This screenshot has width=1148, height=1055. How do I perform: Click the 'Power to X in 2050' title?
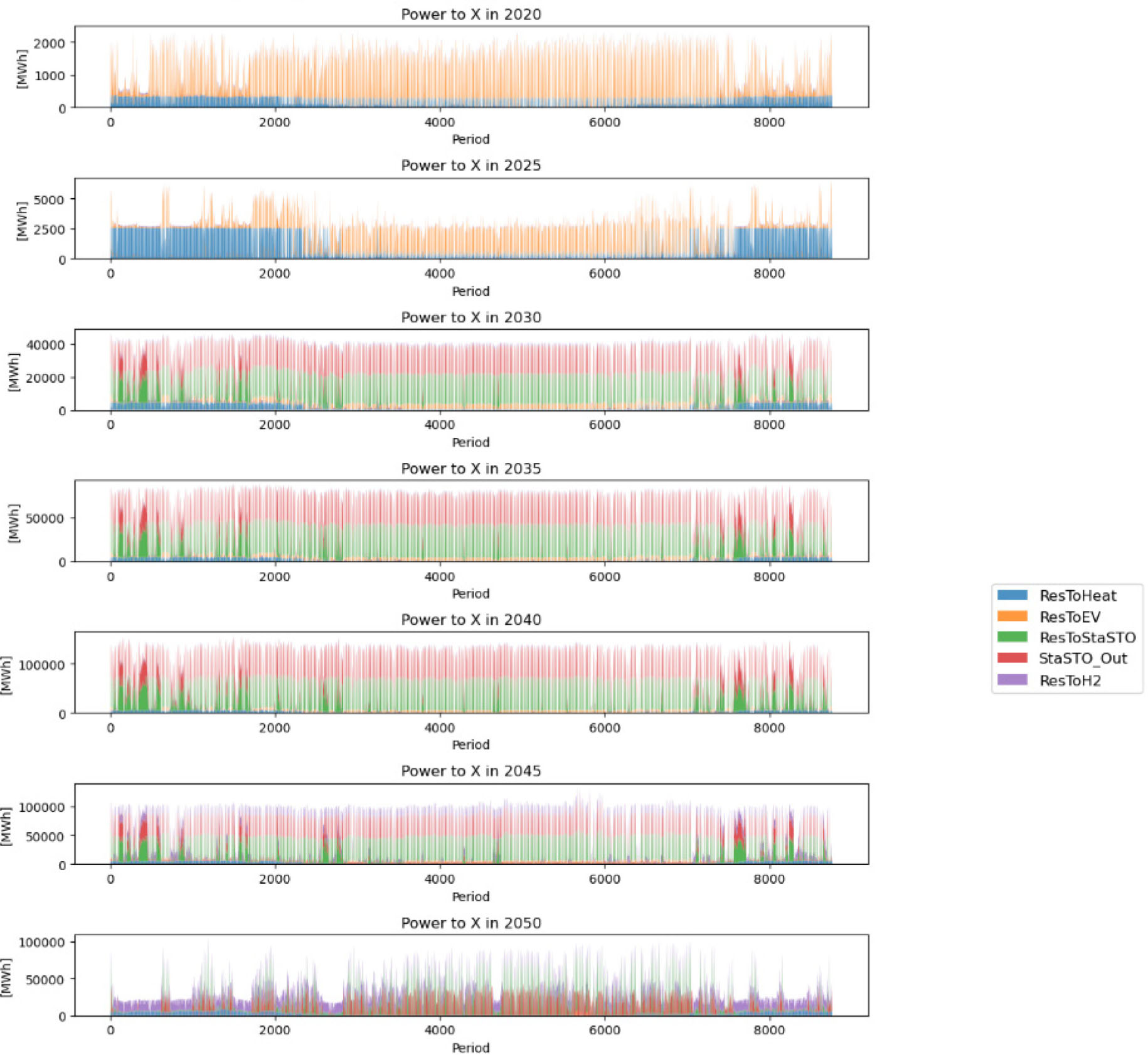(470, 923)
